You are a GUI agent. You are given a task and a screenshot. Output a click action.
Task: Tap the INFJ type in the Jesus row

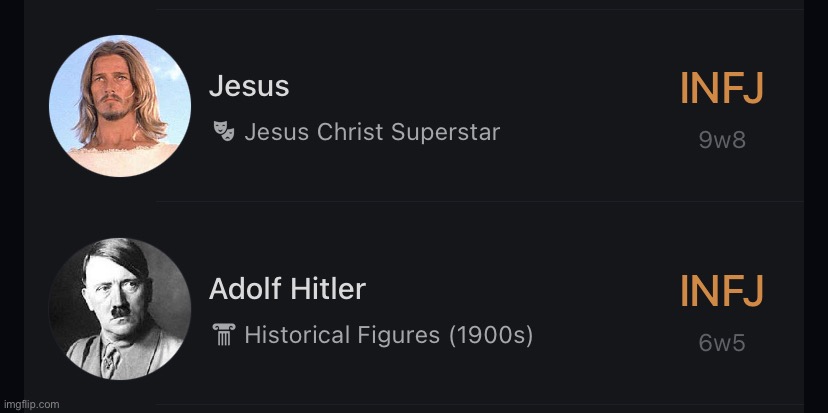click(x=721, y=88)
